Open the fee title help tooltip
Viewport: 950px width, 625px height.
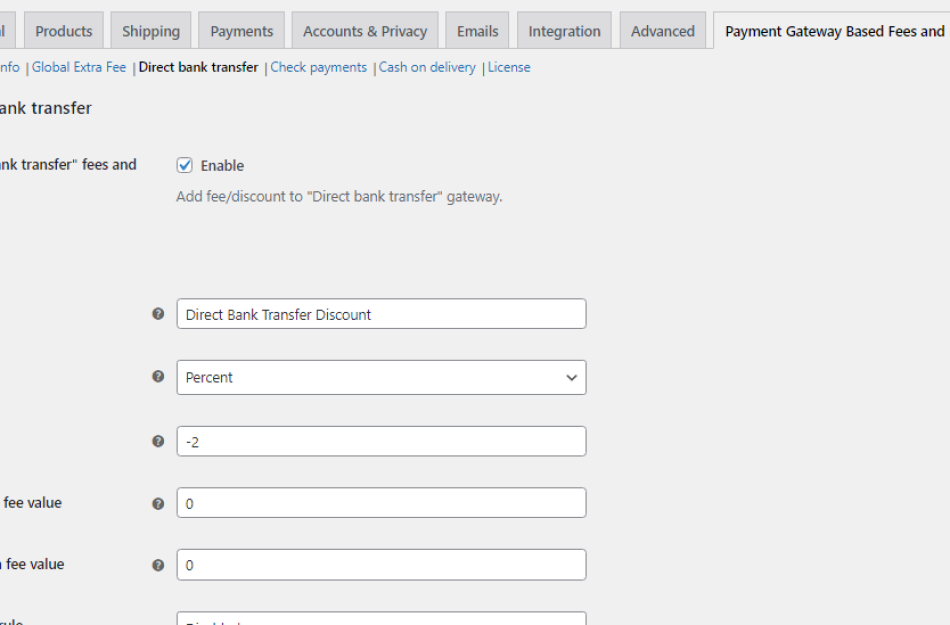point(158,313)
